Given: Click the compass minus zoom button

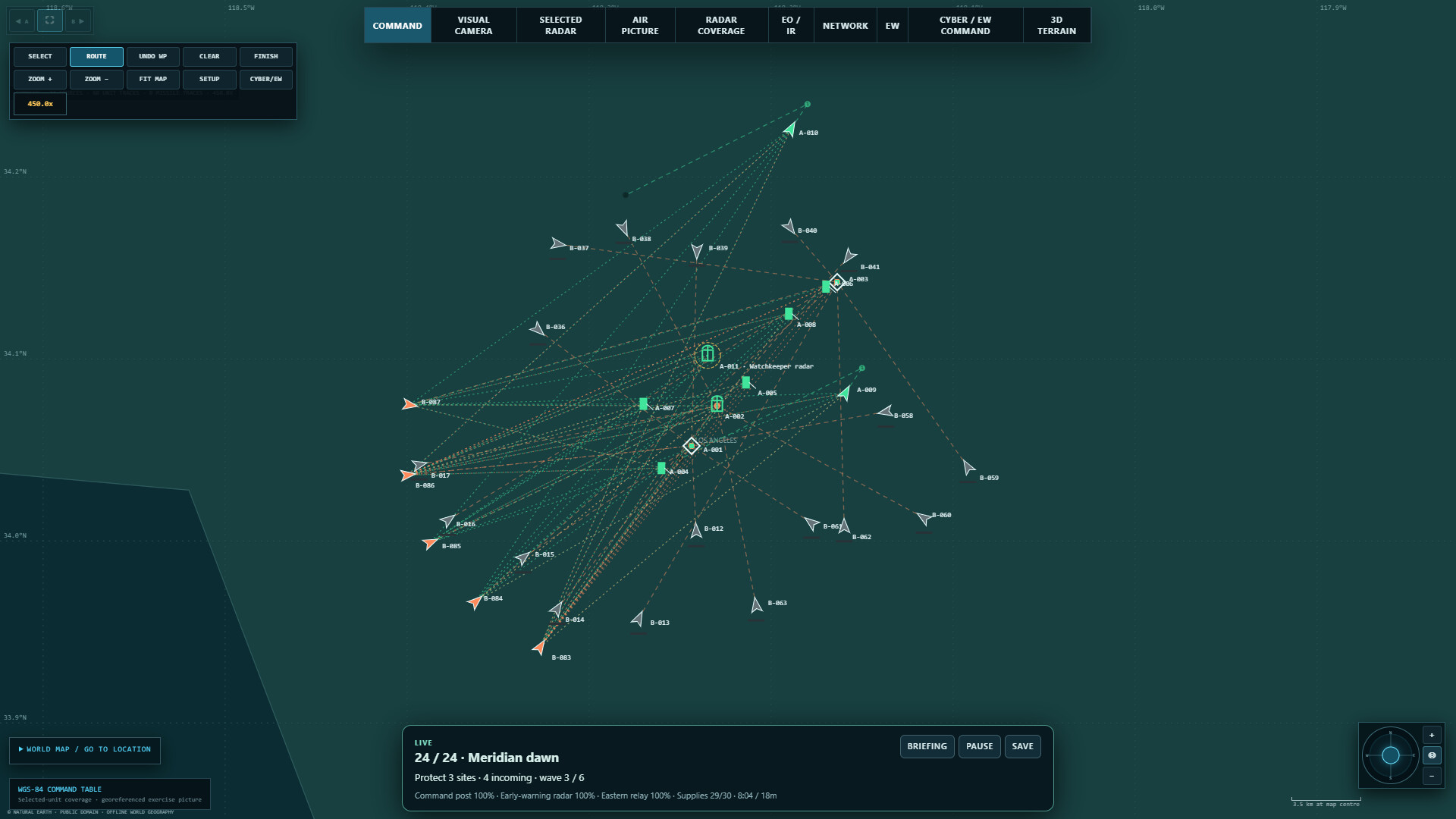Looking at the screenshot, I should [1432, 776].
